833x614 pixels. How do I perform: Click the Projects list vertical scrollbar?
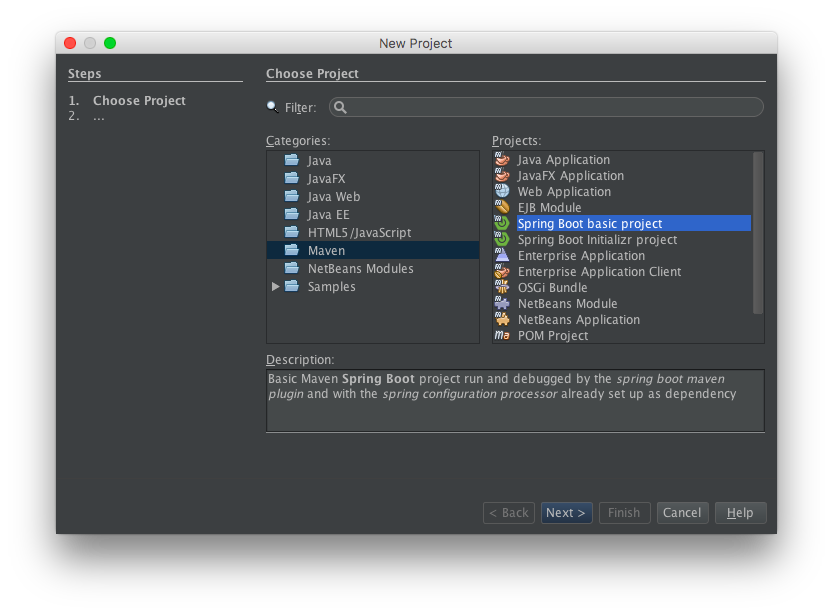click(758, 233)
